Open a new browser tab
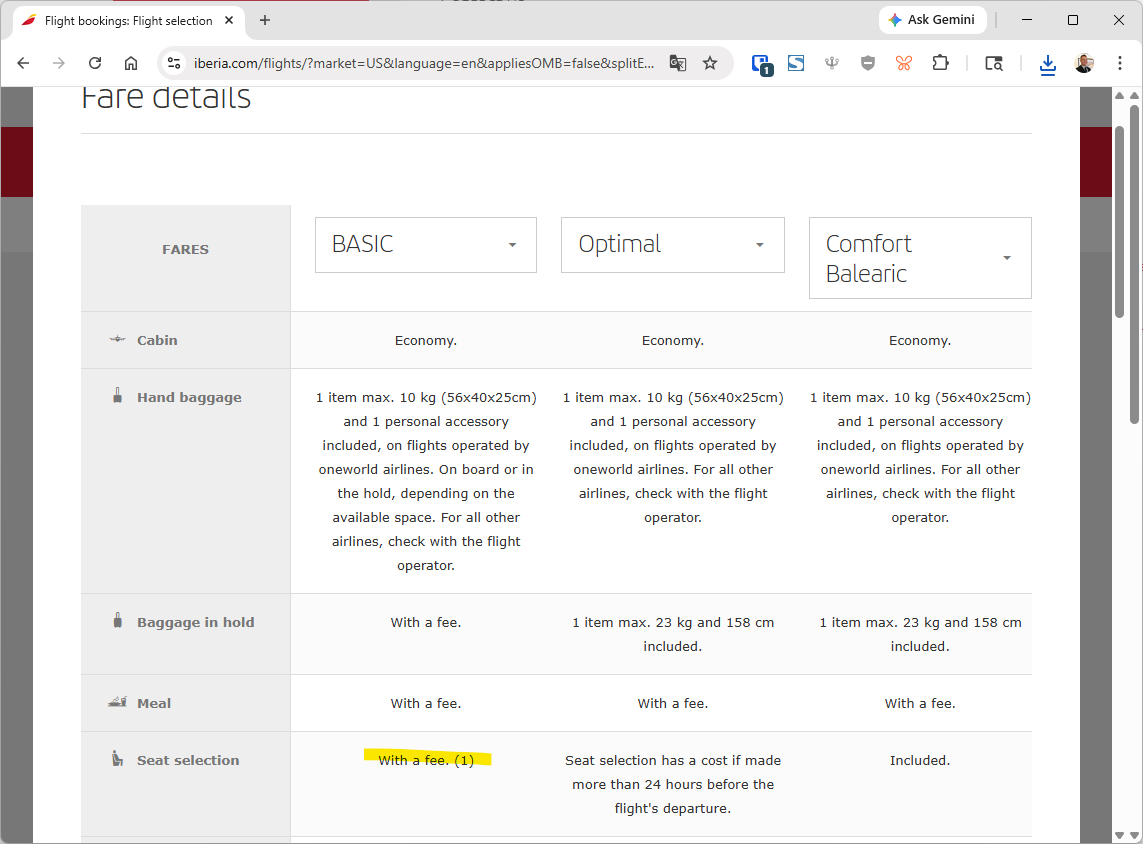Screen dimensions: 1143x844 265,20
